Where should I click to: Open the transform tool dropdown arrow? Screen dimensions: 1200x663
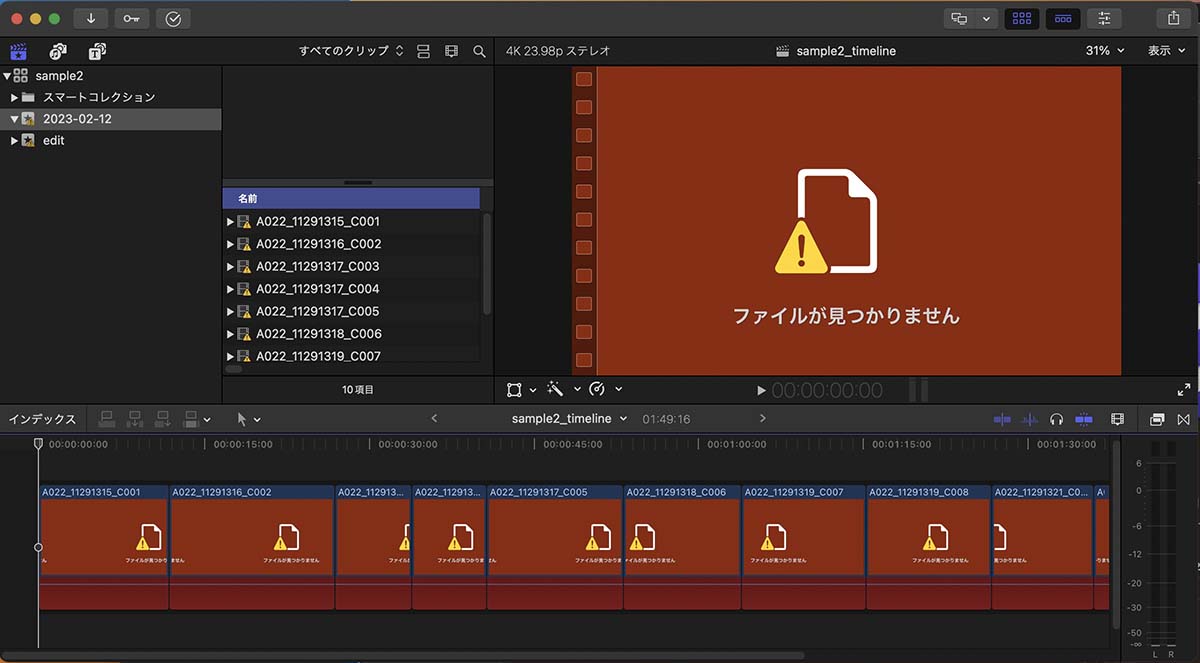[533, 390]
